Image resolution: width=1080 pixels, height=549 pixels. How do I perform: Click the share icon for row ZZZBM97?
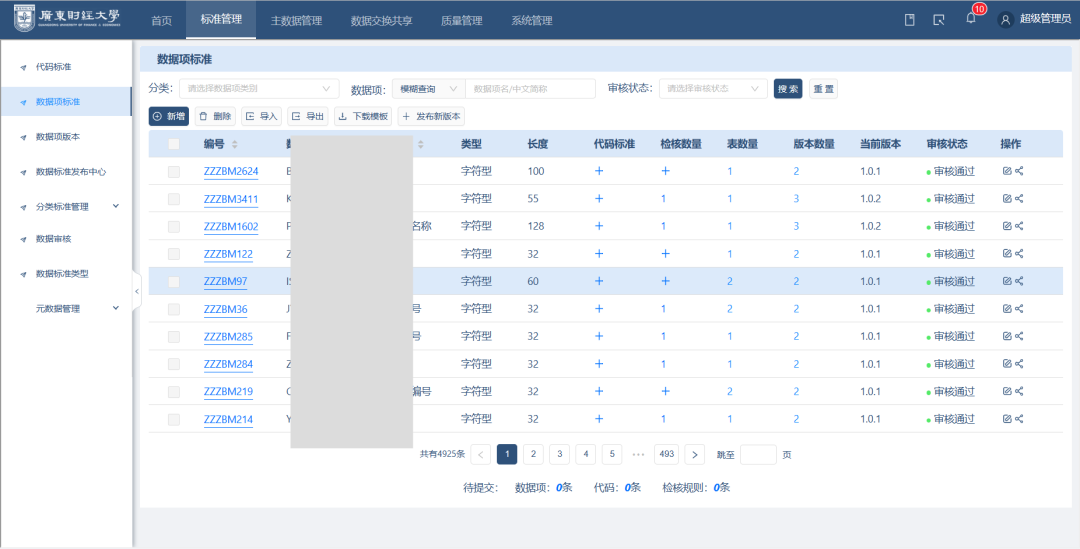click(x=1019, y=281)
